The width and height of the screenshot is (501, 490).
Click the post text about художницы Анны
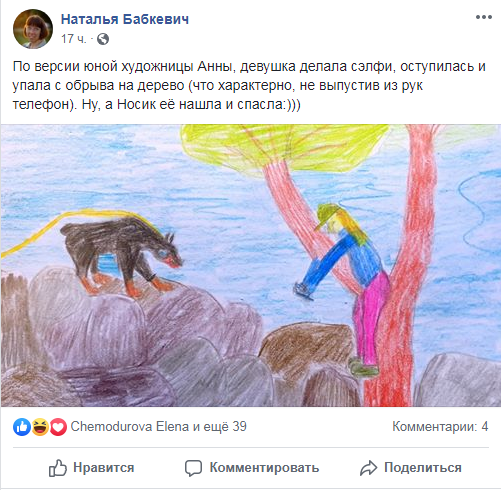coord(249,85)
